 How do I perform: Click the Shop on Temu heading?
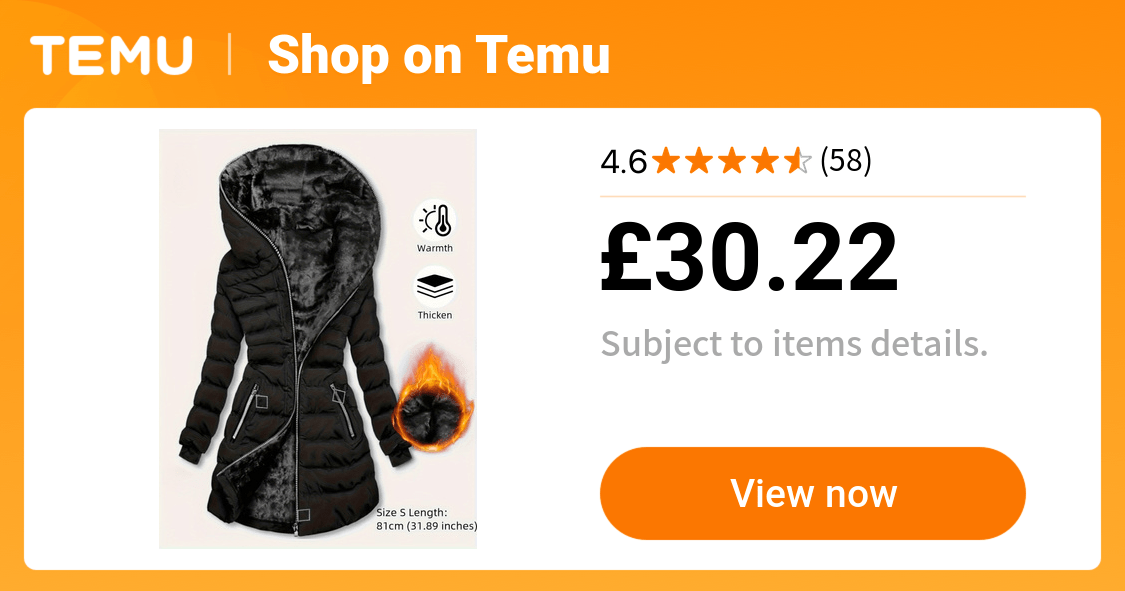438,55
